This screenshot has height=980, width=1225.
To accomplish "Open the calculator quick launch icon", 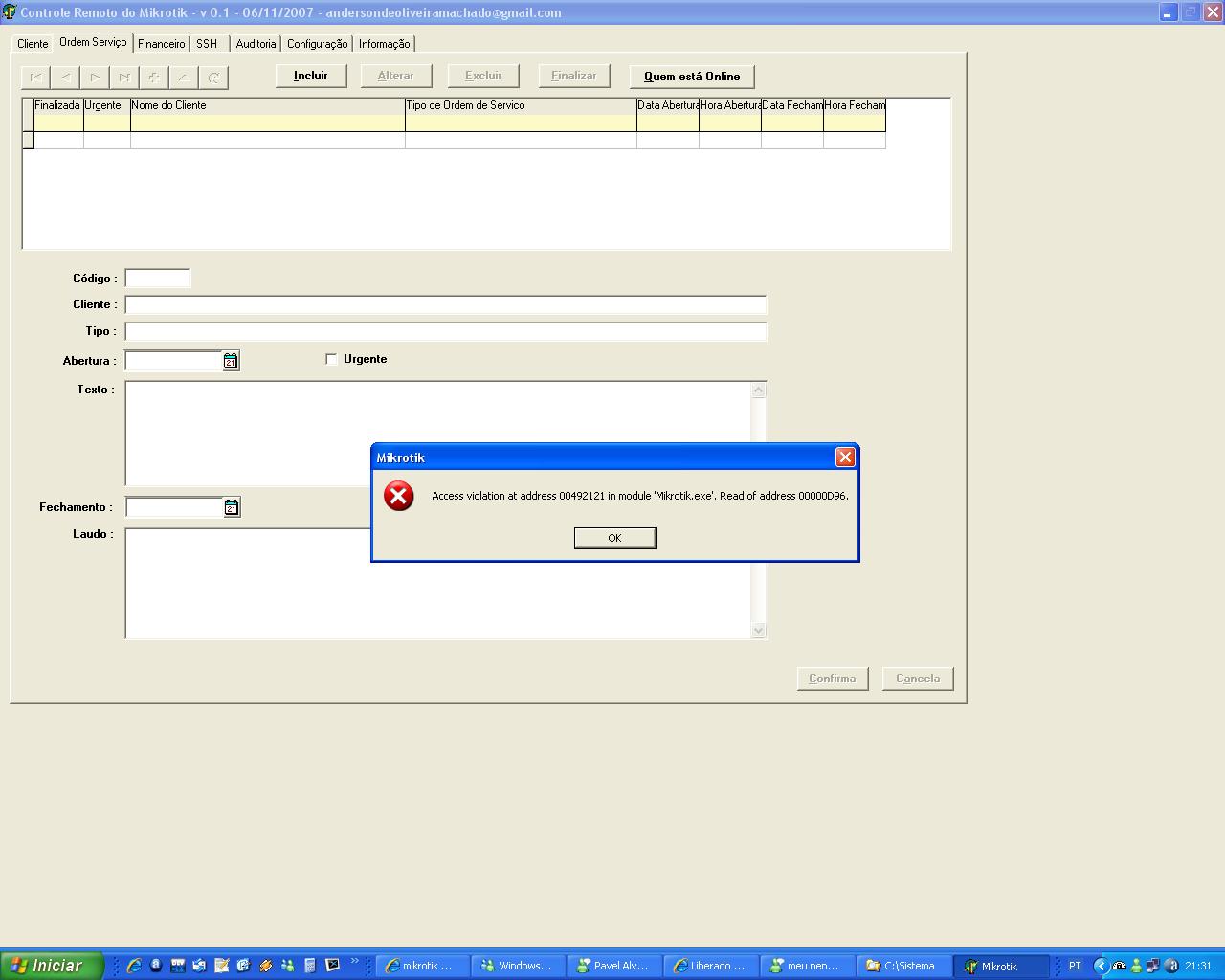I will coord(310,966).
